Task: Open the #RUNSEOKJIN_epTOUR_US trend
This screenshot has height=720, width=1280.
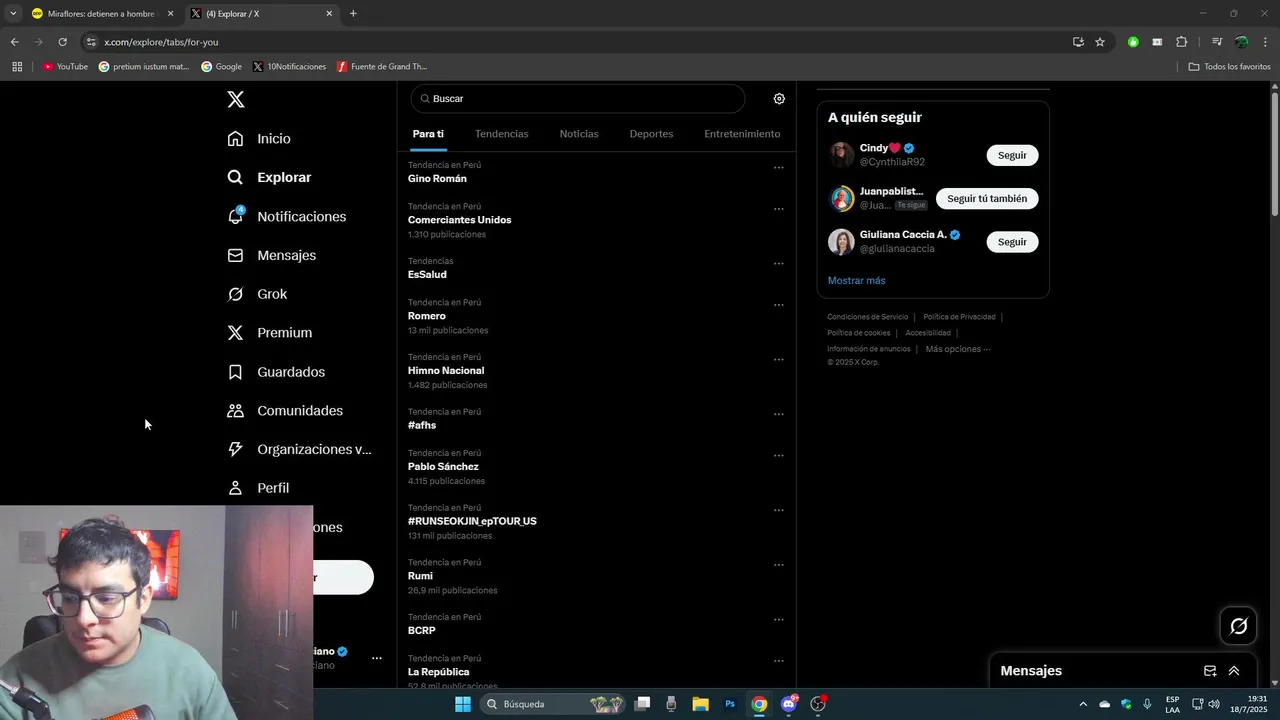Action: click(x=472, y=521)
